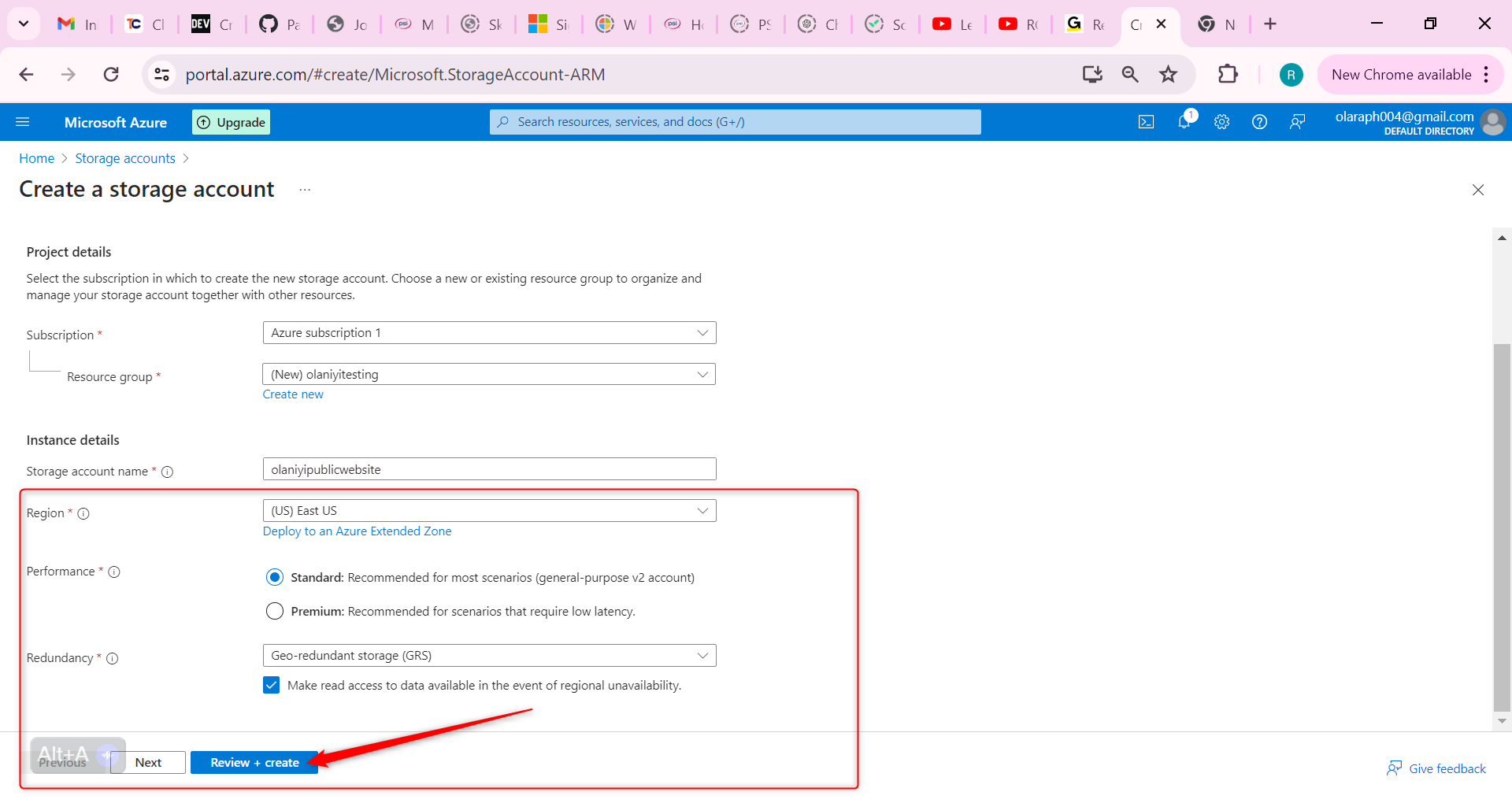This screenshot has height=803, width=1512.
Task: Switch to the GitHub tab
Action: click(x=280, y=24)
